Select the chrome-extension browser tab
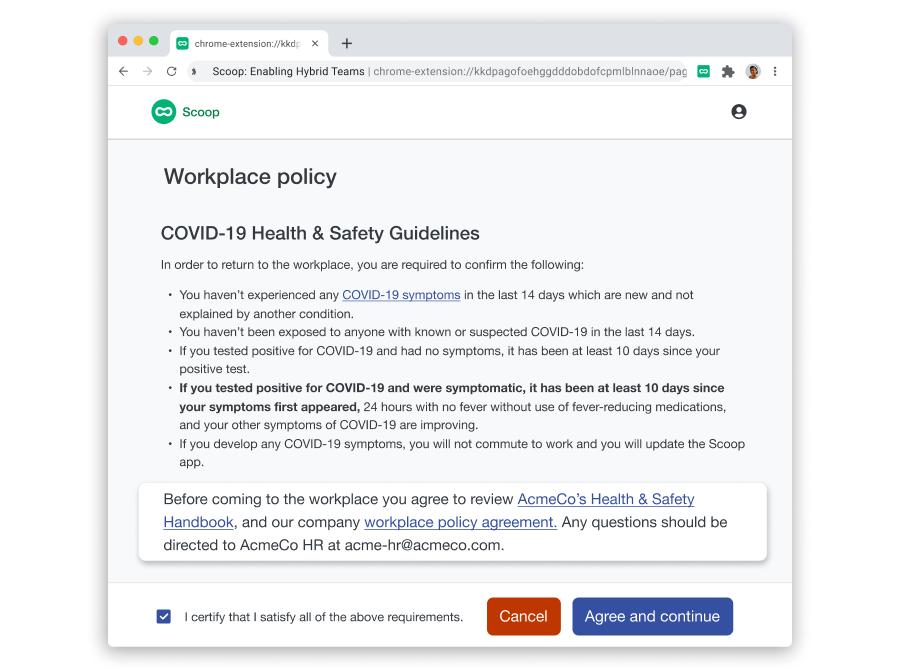The height and width of the screenshot is (669, 900). pos(249,44)
